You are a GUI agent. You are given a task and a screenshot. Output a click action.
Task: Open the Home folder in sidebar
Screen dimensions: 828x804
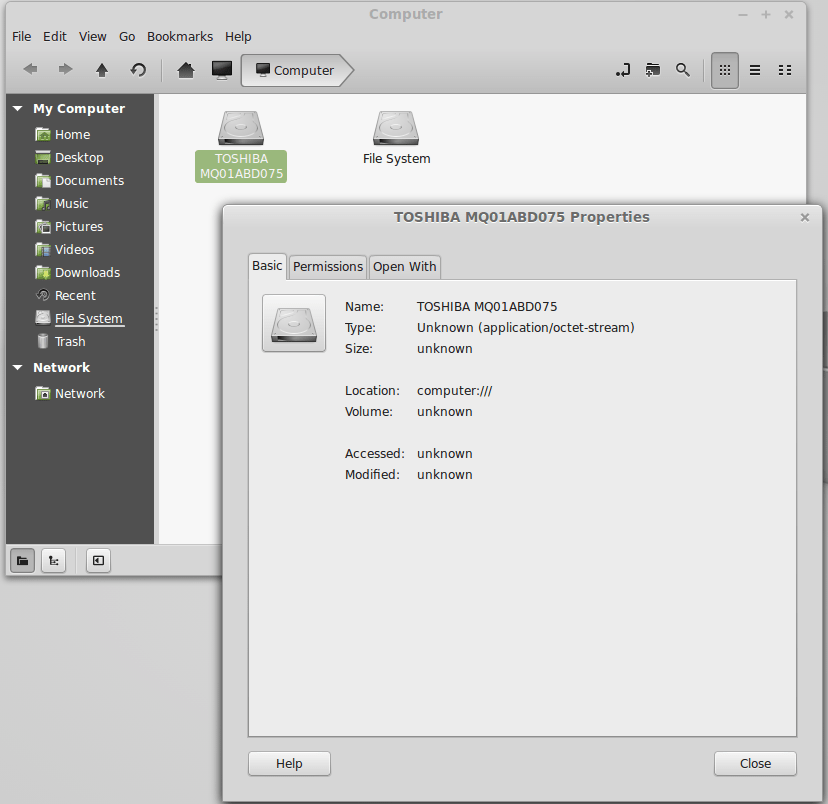tap(72, 134)
